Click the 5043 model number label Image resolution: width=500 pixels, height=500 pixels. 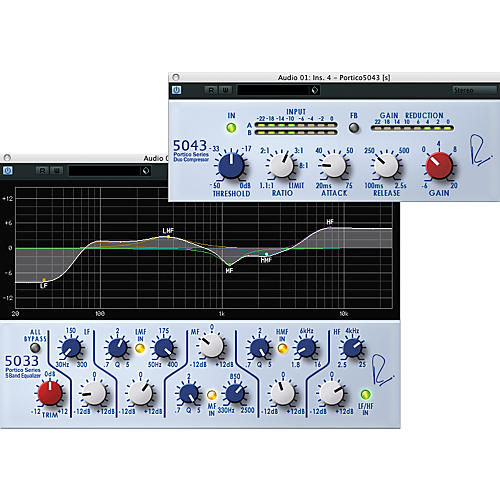click(x=190, y=146)
